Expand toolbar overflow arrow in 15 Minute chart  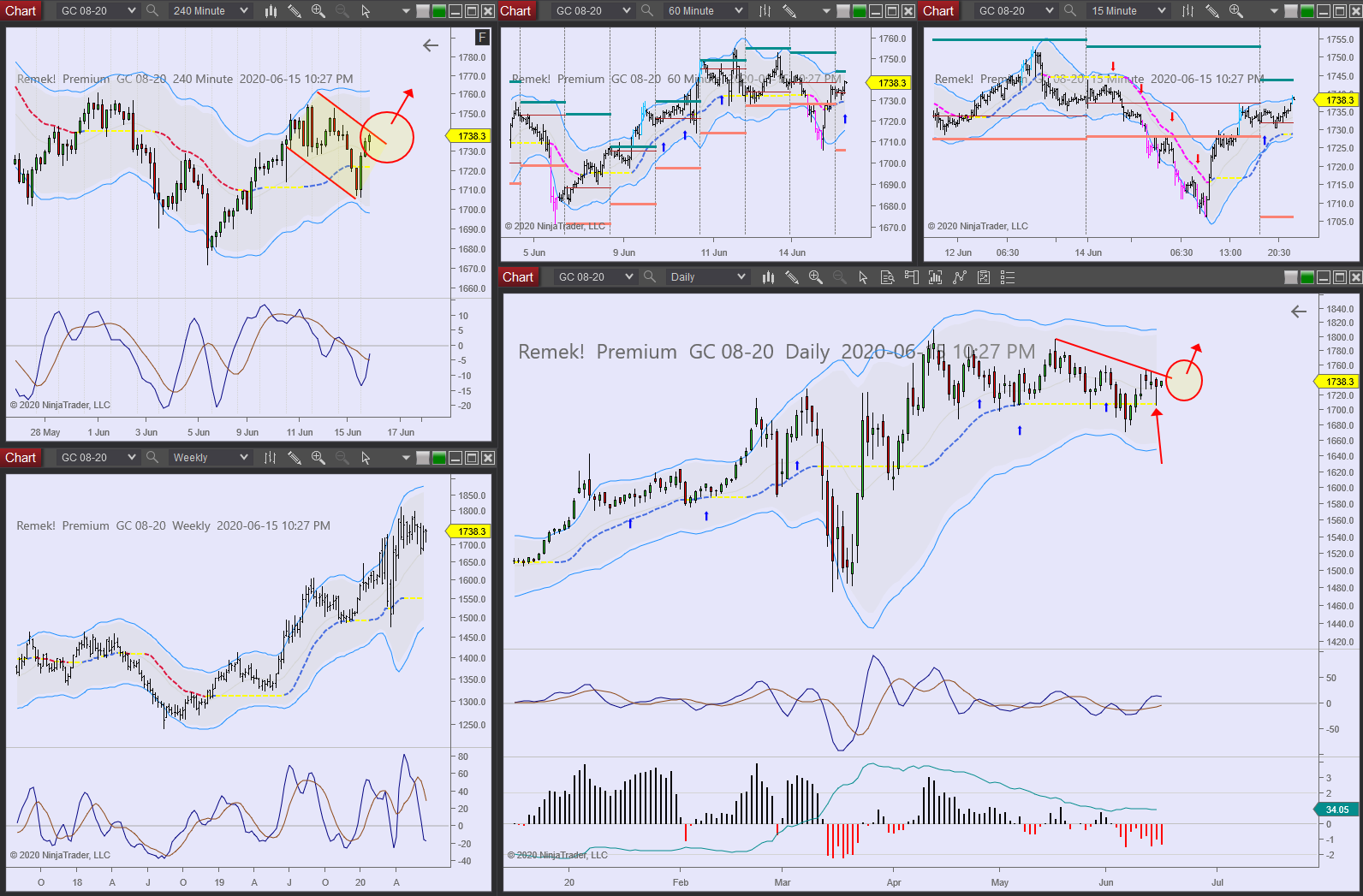tap(1274, 11)
